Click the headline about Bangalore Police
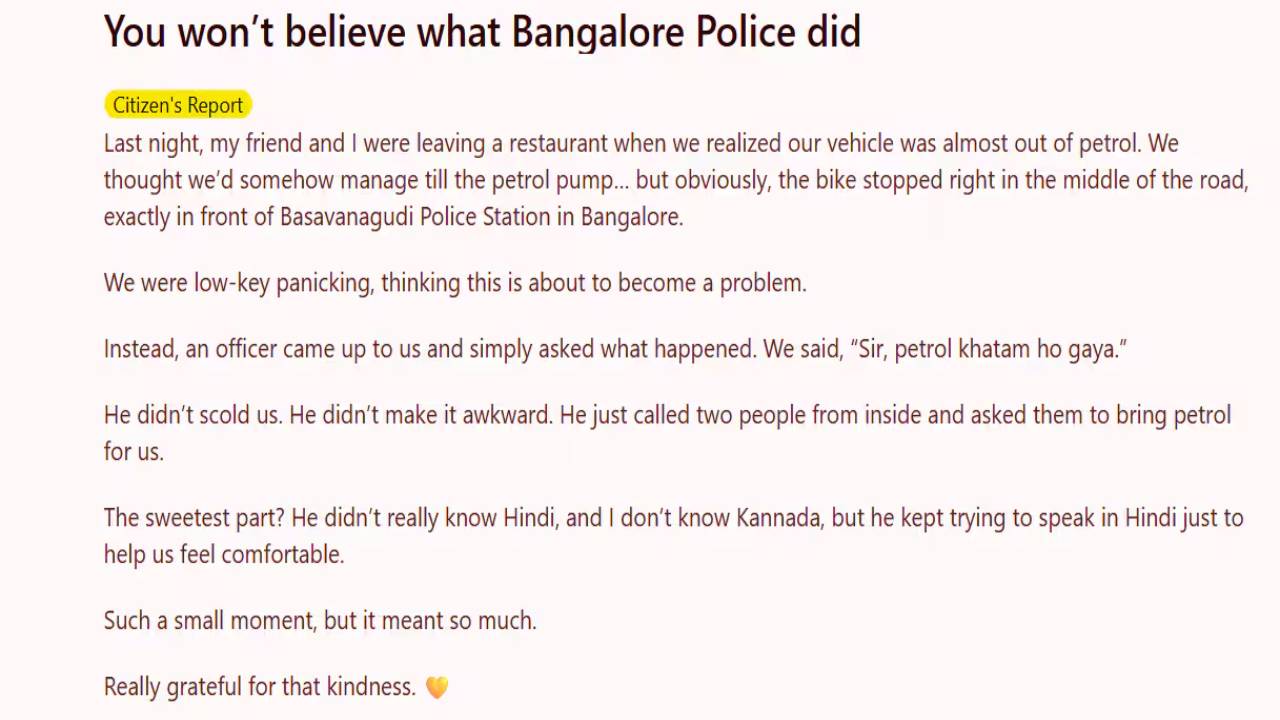Image resolution: width=1280 pixels, height=720 pixels. click(482, 32)
